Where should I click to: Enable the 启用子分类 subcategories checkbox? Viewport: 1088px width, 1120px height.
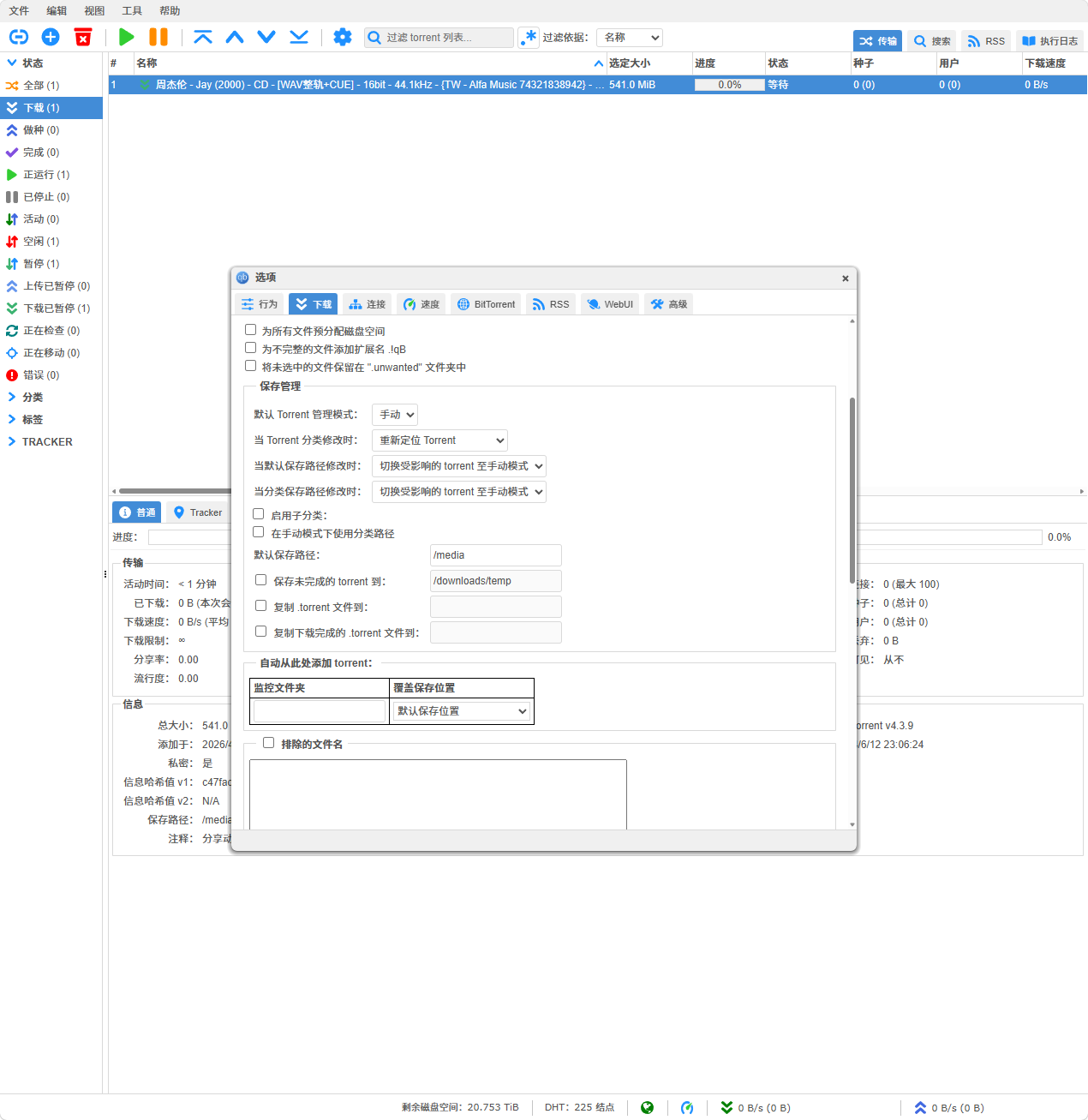click(258, 513)
